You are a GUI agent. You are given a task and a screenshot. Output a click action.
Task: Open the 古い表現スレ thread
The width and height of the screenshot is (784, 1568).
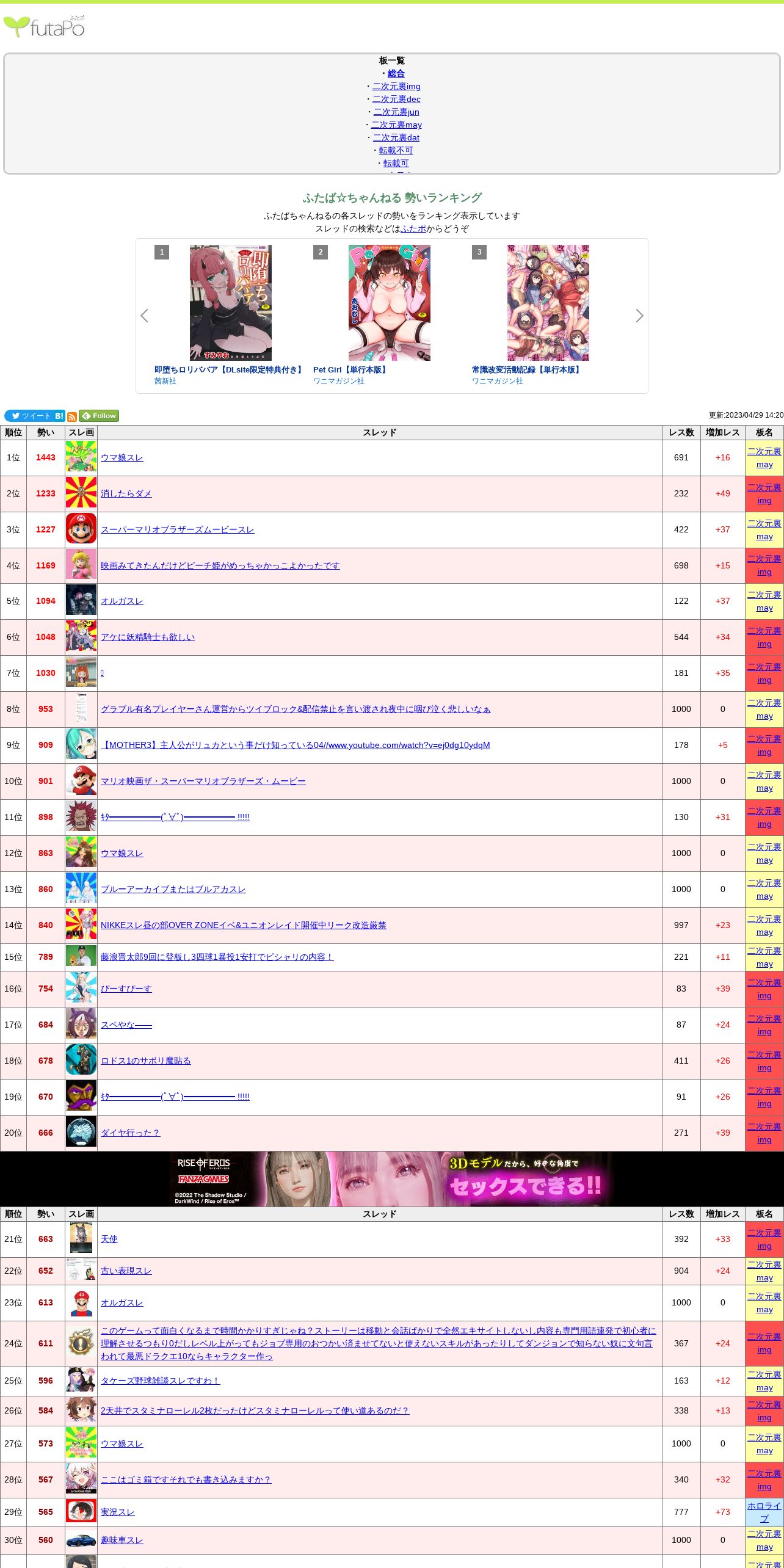coord(126,1271)
